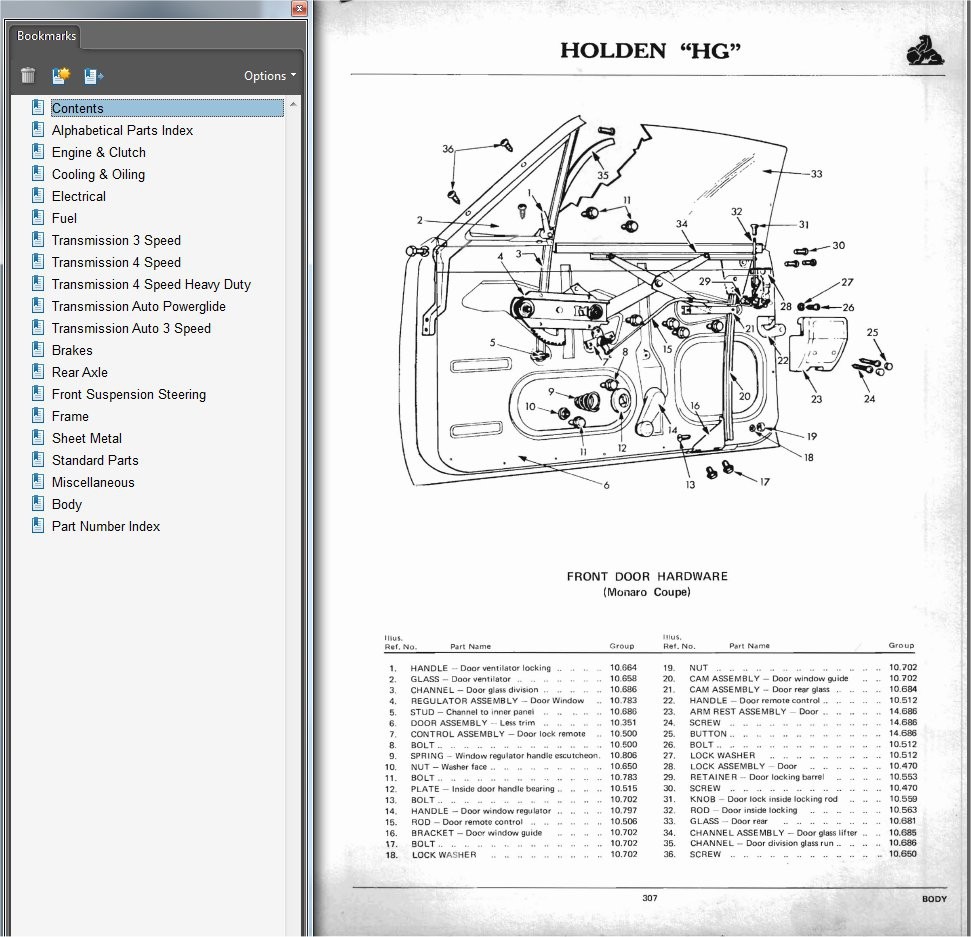Image resolution: width=971 pixels, height=937 pixels.
Task: Go to the Brakes bookmark
Action: 72,350
